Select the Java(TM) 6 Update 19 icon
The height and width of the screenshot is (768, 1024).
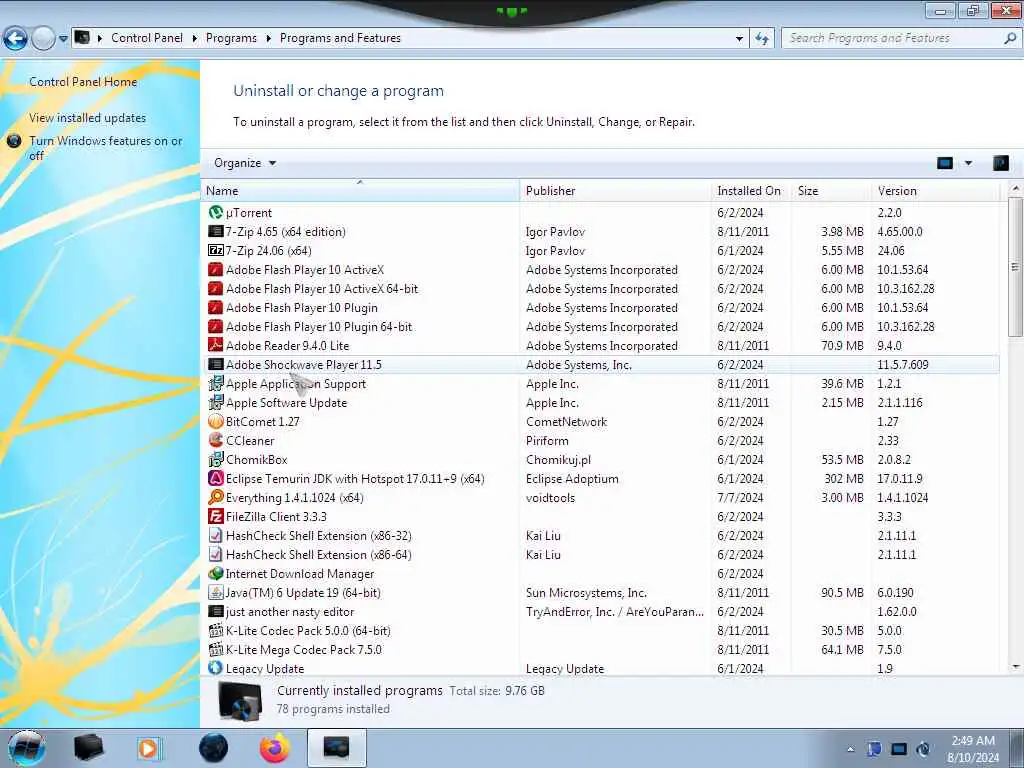coord(216,592)
